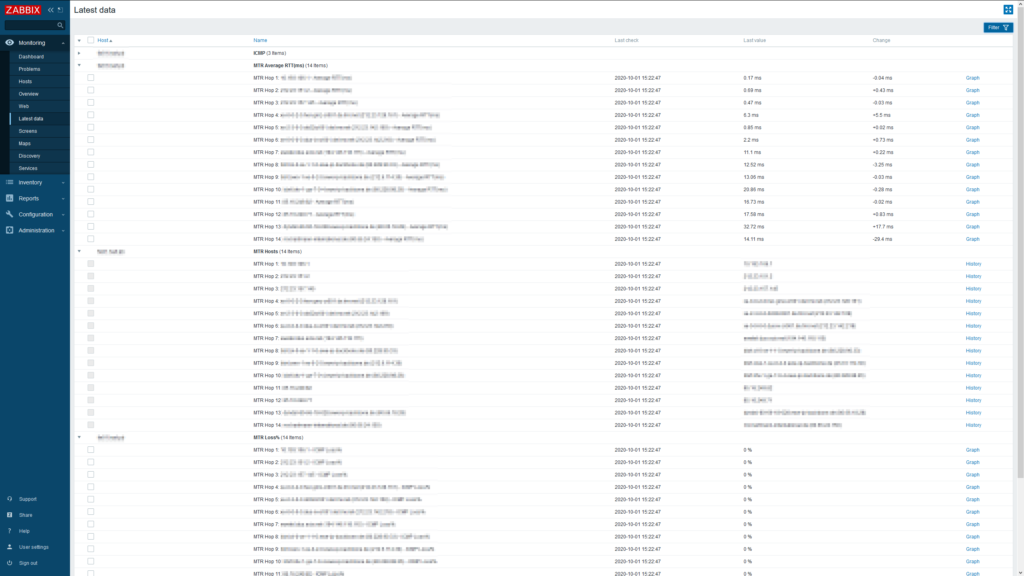Open the Filter button
1024x576 pixels.
point(998,27)
